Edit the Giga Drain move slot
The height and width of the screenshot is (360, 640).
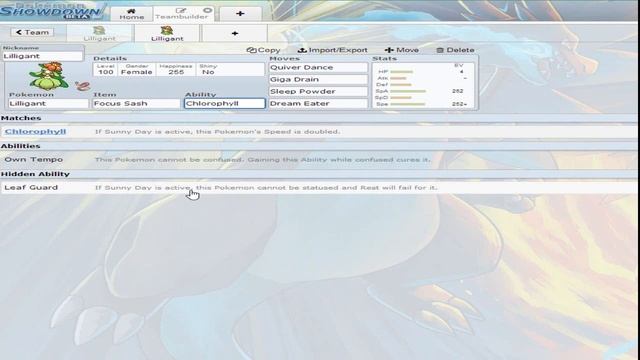(x=318, y=80)
